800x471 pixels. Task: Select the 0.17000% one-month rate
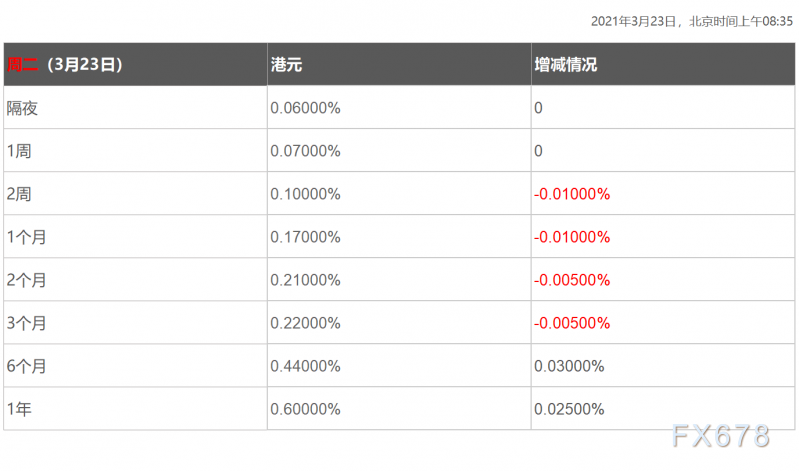(306, 237)
